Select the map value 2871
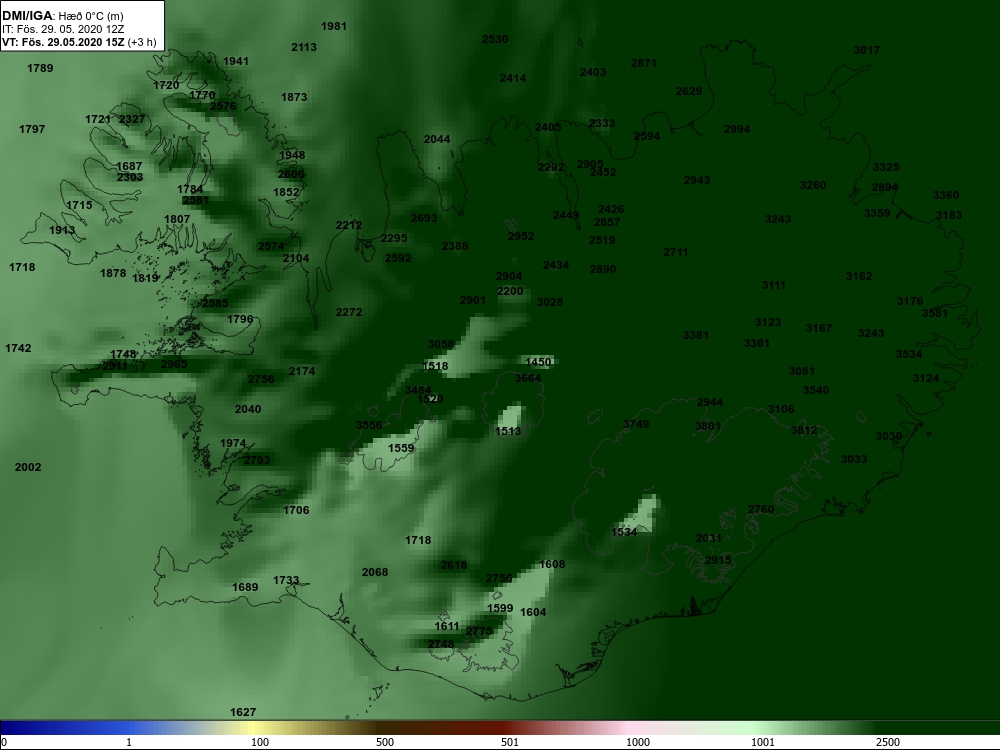1000x750 pixels. click(643, 63)
